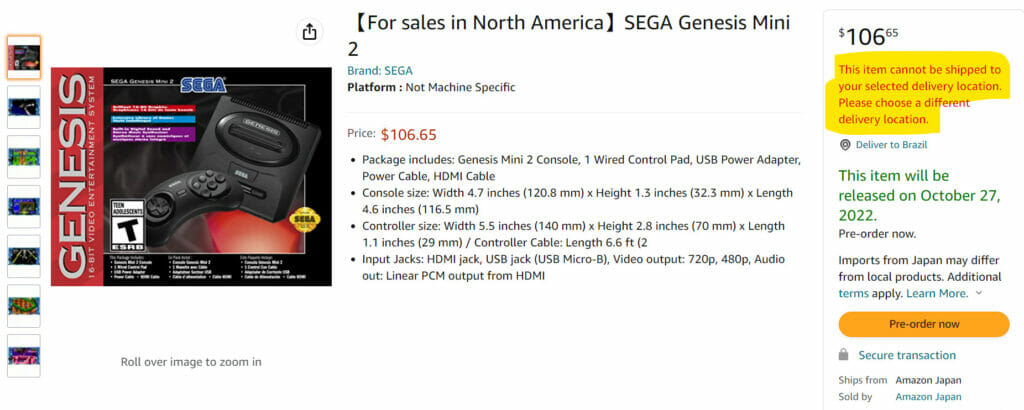1024x410 pixels.
Task: Open the Deliver to Brazil location selector
Action: point(893,145)
